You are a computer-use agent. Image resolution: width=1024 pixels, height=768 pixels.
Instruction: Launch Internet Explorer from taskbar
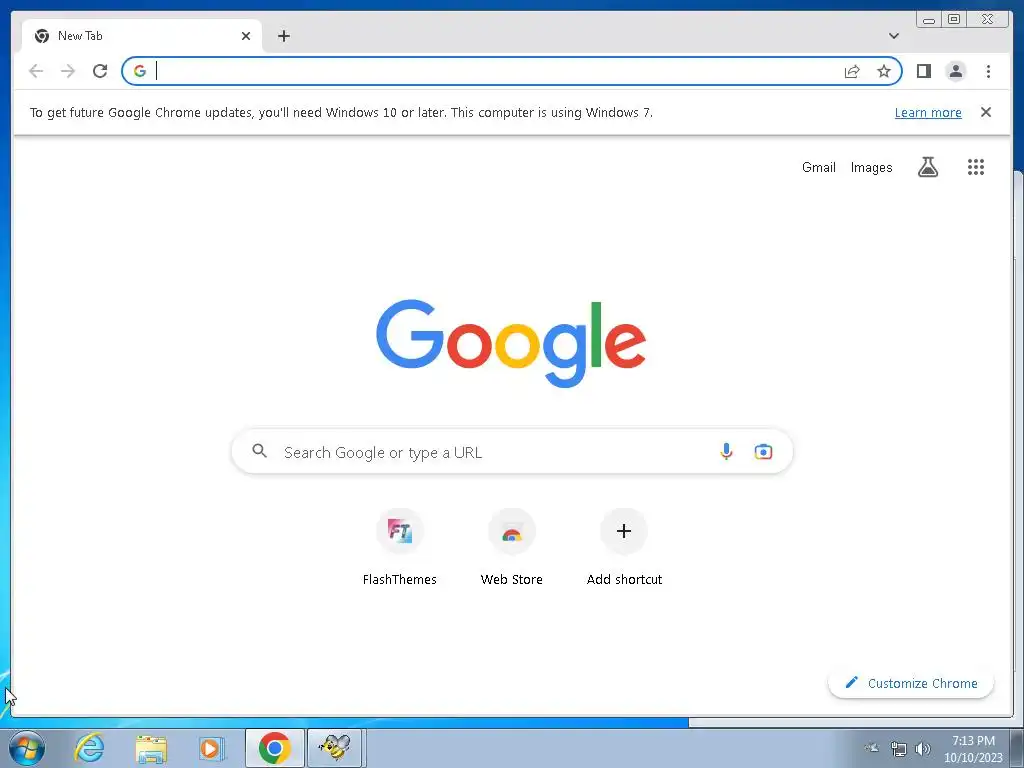coord(89,748)
